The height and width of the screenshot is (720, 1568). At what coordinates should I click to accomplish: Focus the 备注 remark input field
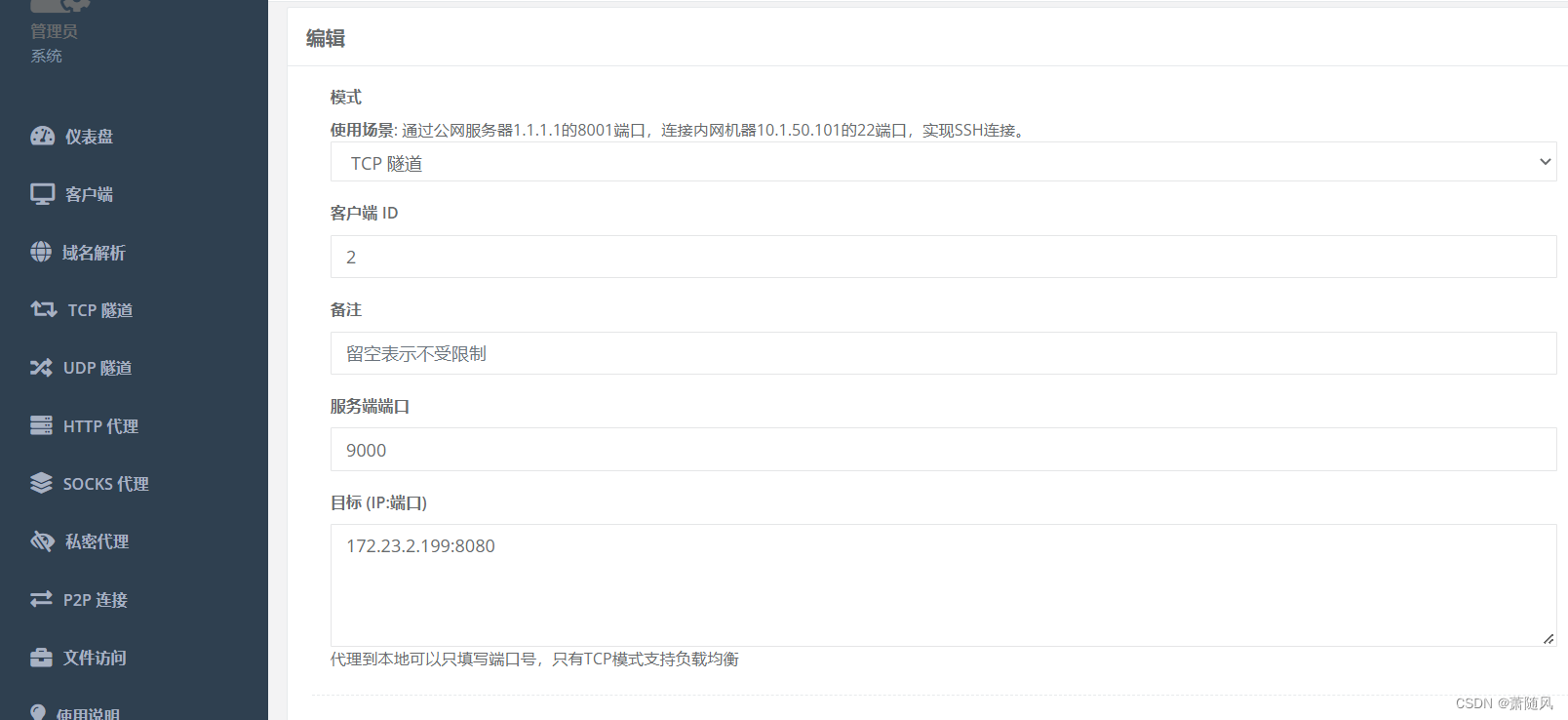coord(943,353)
